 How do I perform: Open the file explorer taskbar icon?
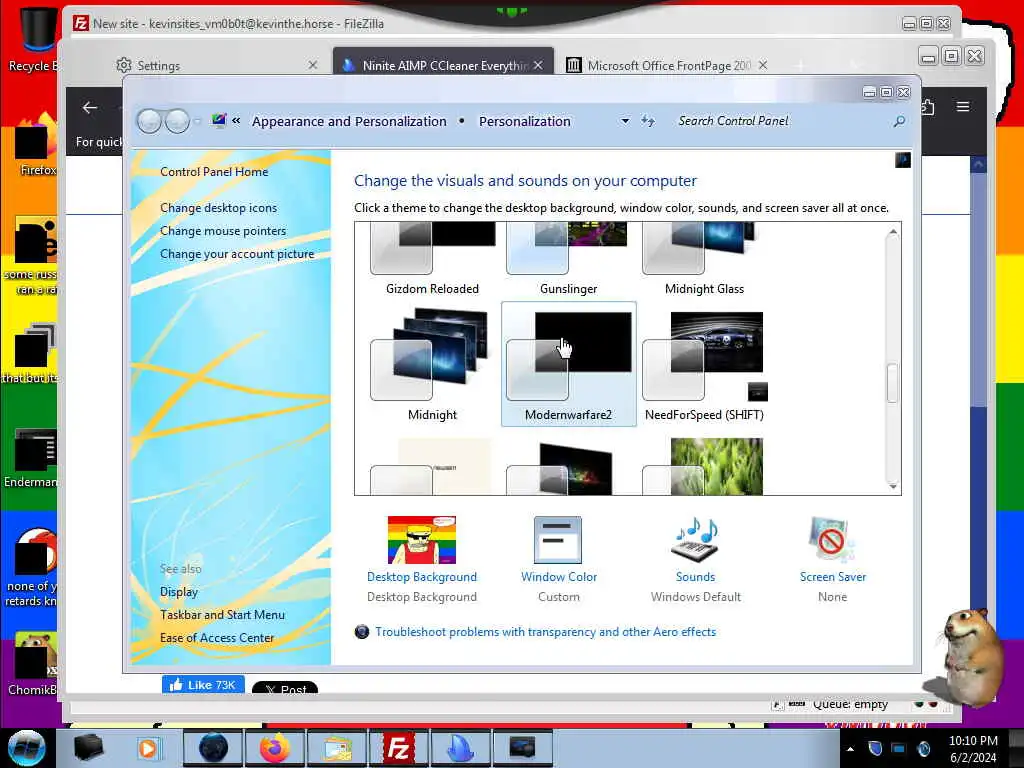click(336, 748)
